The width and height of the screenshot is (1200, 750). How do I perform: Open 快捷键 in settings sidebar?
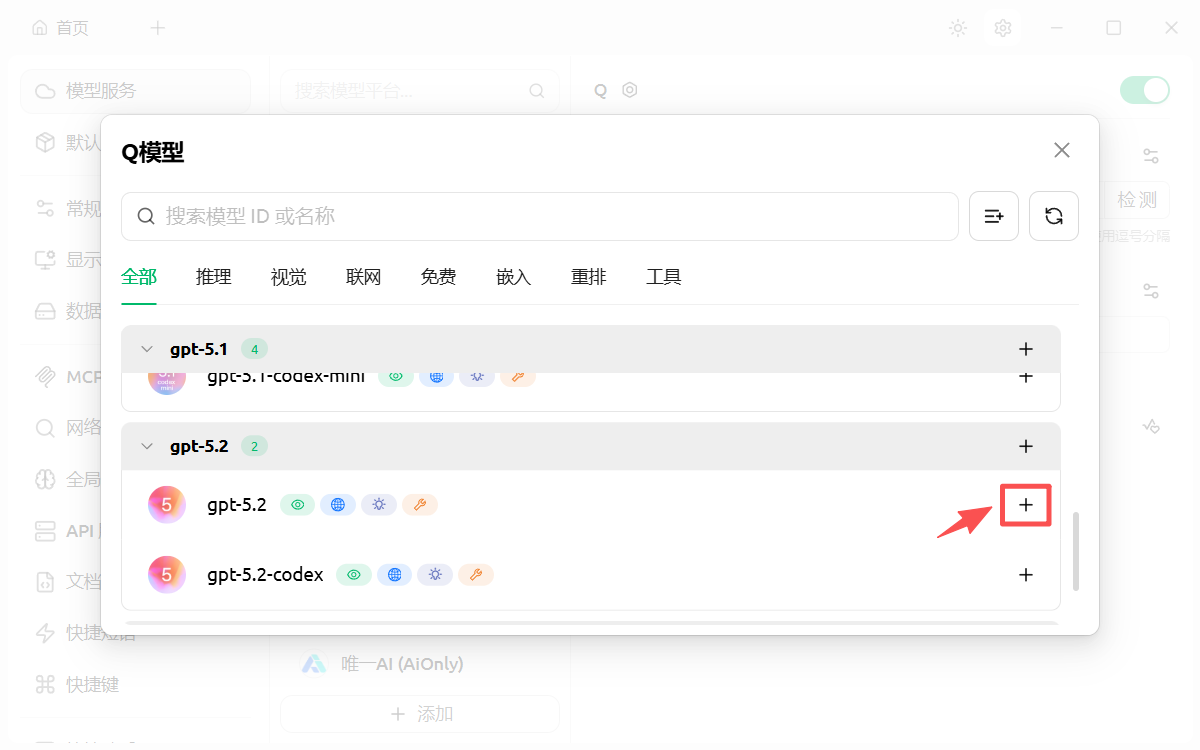click(135, 685)
